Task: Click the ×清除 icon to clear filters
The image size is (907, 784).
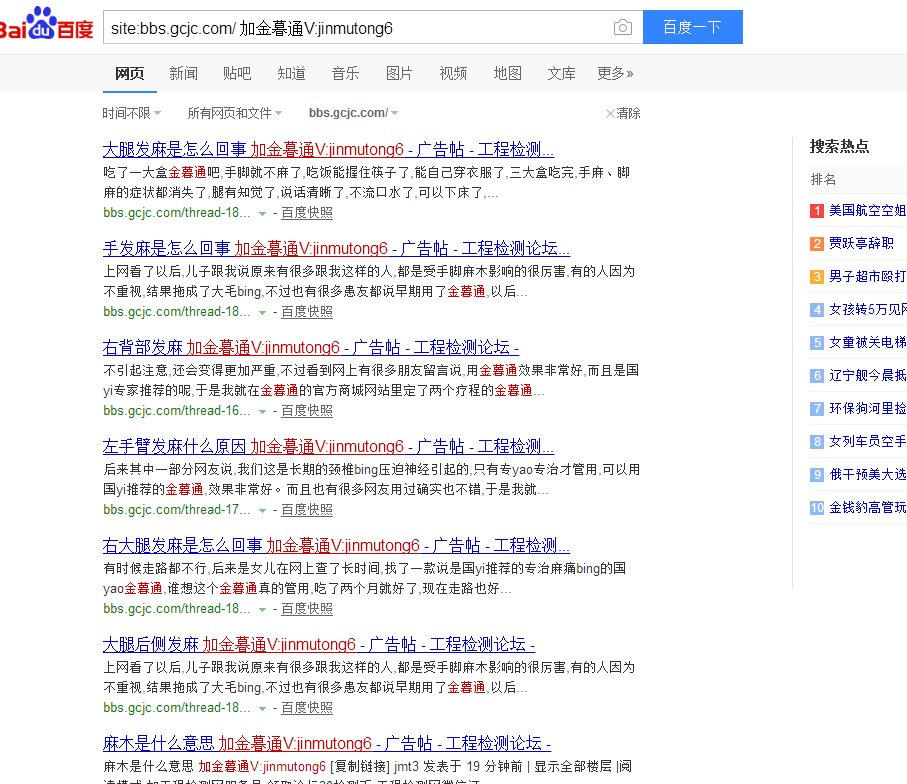Action: click(x=620, y=113)
